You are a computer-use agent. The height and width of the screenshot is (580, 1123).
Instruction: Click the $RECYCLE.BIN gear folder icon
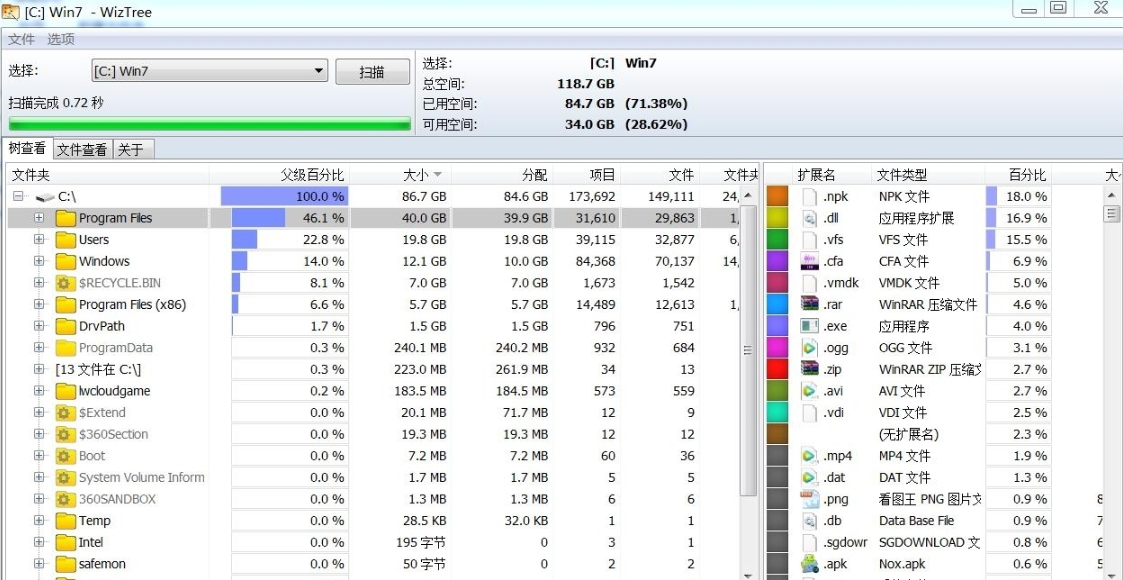coord(66,283)
